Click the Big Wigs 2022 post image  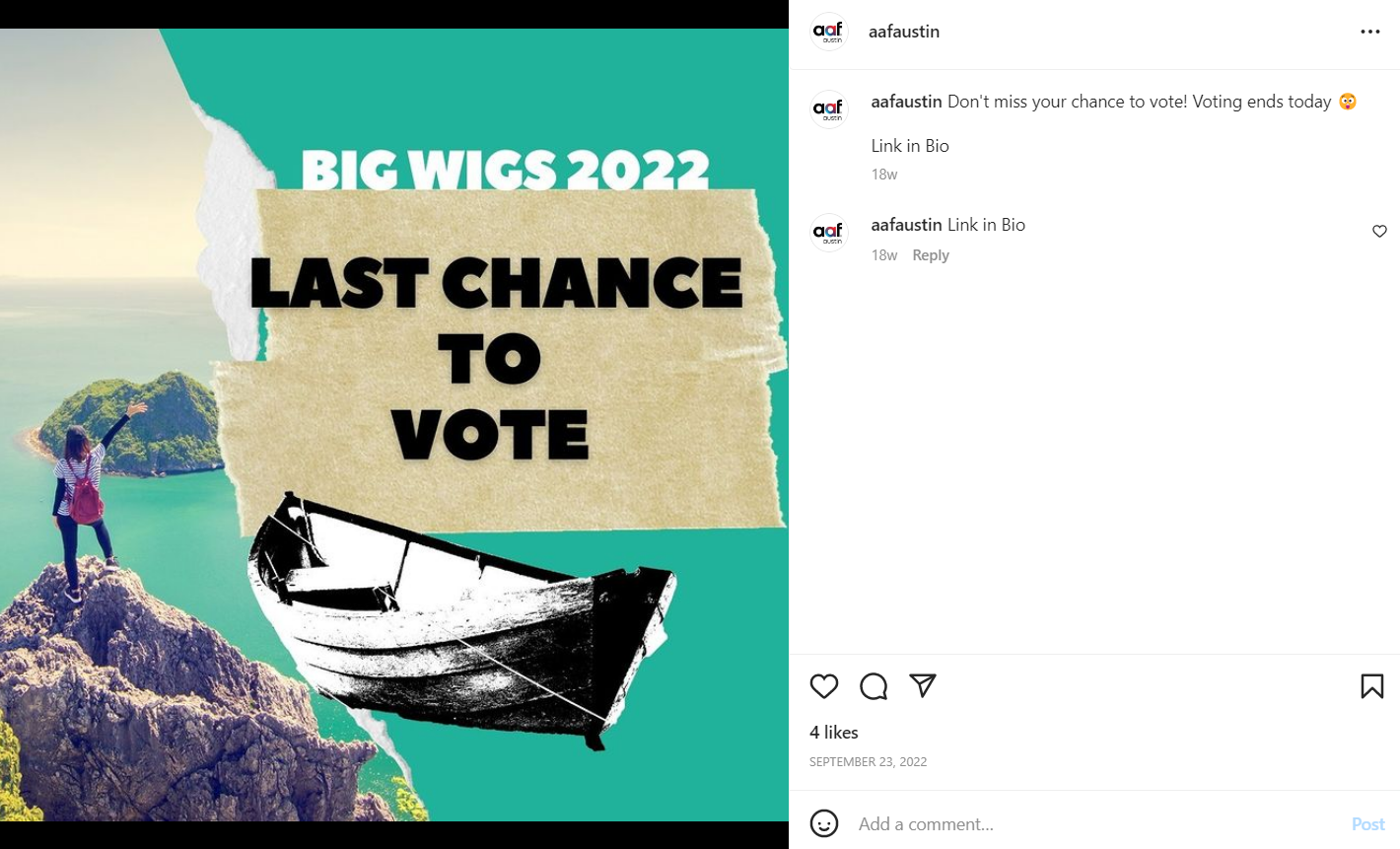[x=394, y=425]
